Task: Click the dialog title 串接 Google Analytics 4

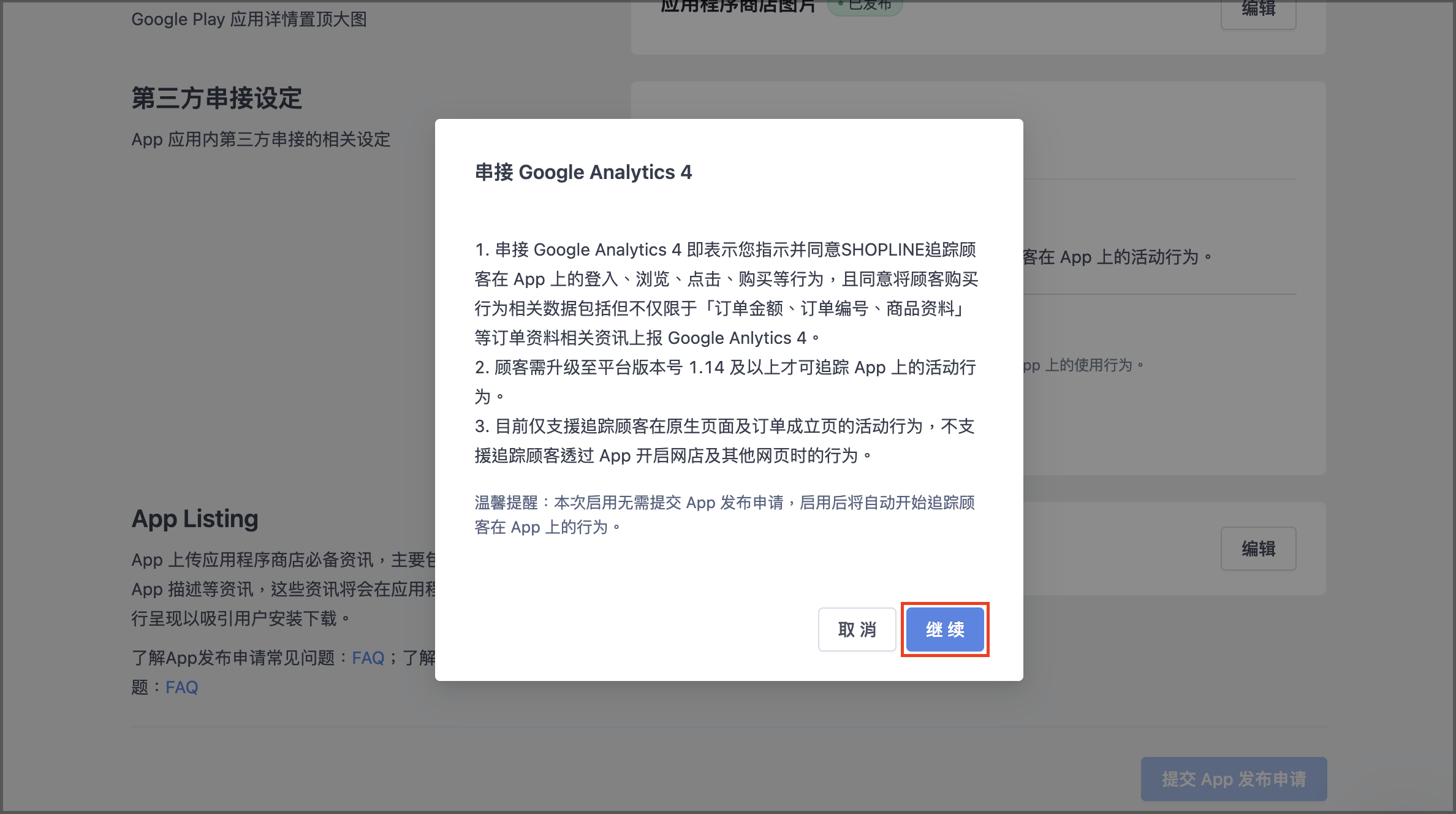Action: tap(583, 172)
